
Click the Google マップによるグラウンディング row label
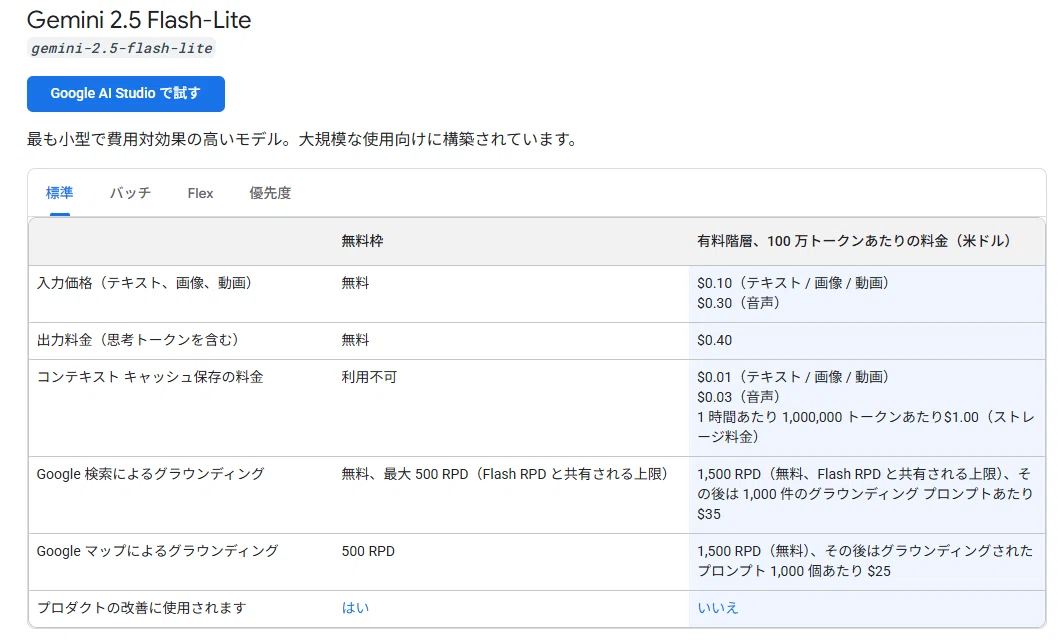point(157,551)
